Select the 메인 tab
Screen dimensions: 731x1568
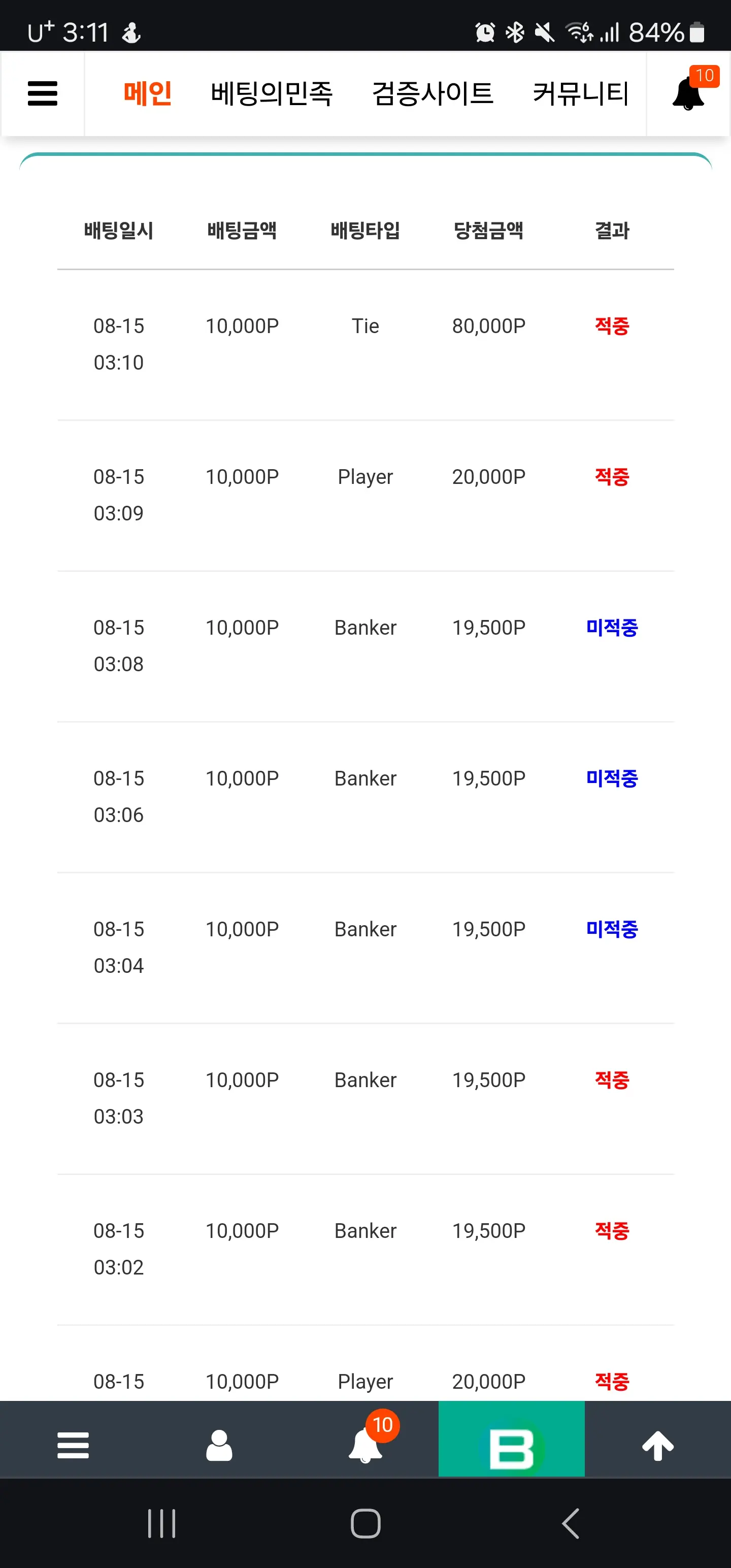[147, 94]
